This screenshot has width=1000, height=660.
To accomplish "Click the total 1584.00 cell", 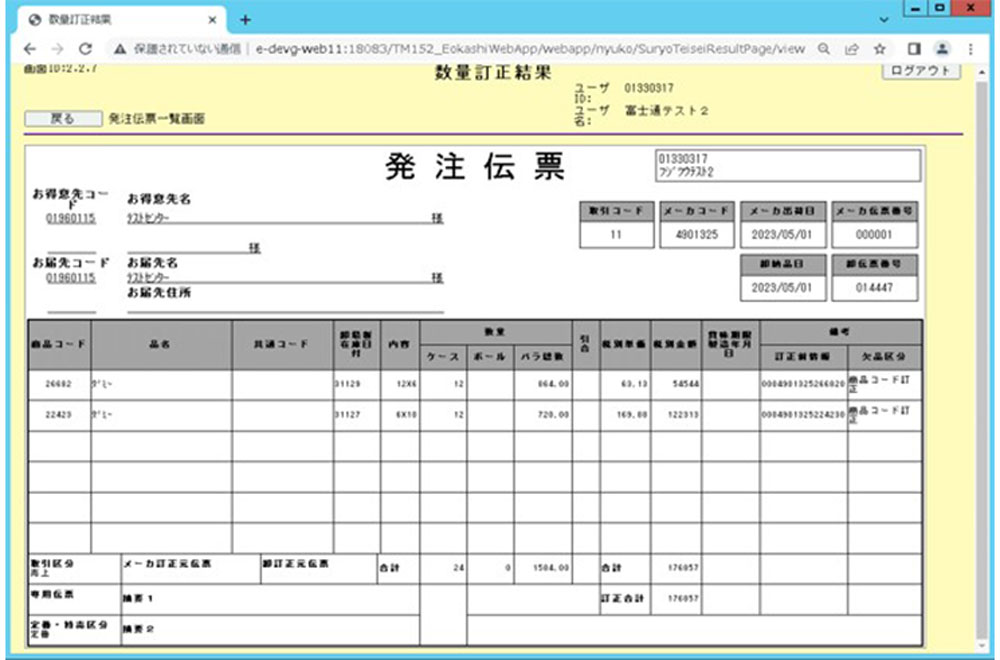I will (x=543, y=568).
